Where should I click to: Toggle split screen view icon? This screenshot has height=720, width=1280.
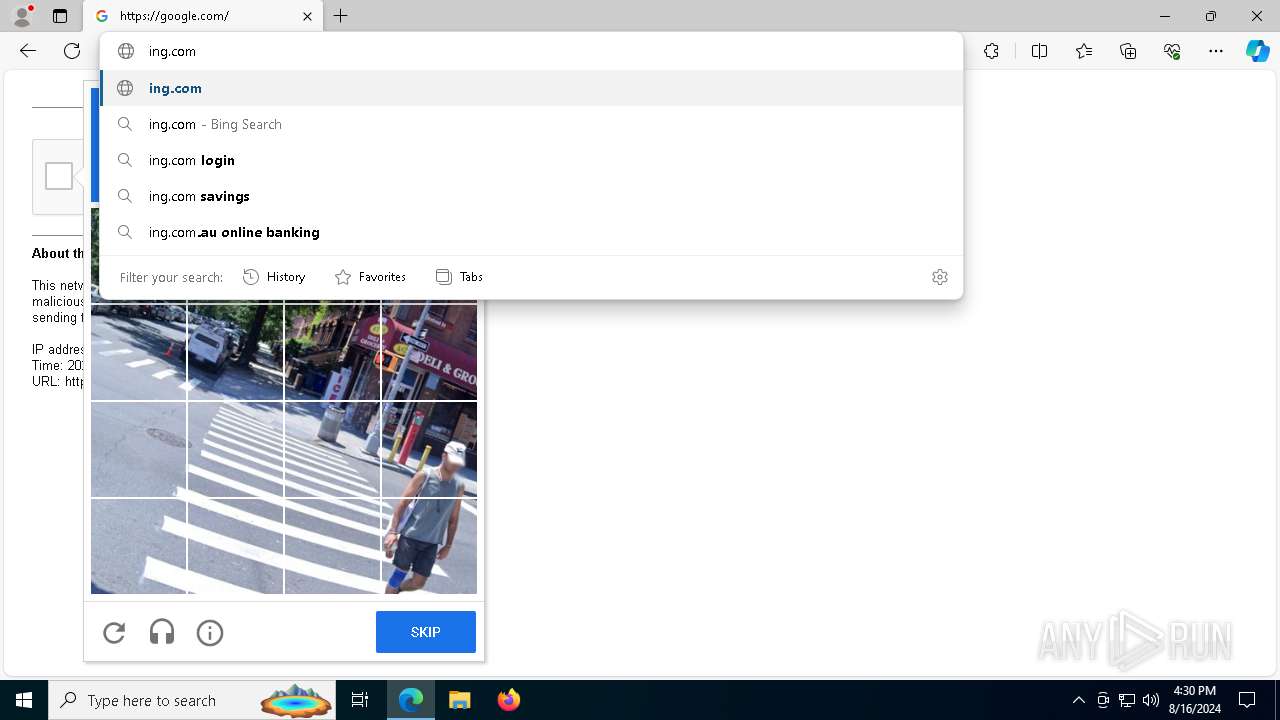1039,51
